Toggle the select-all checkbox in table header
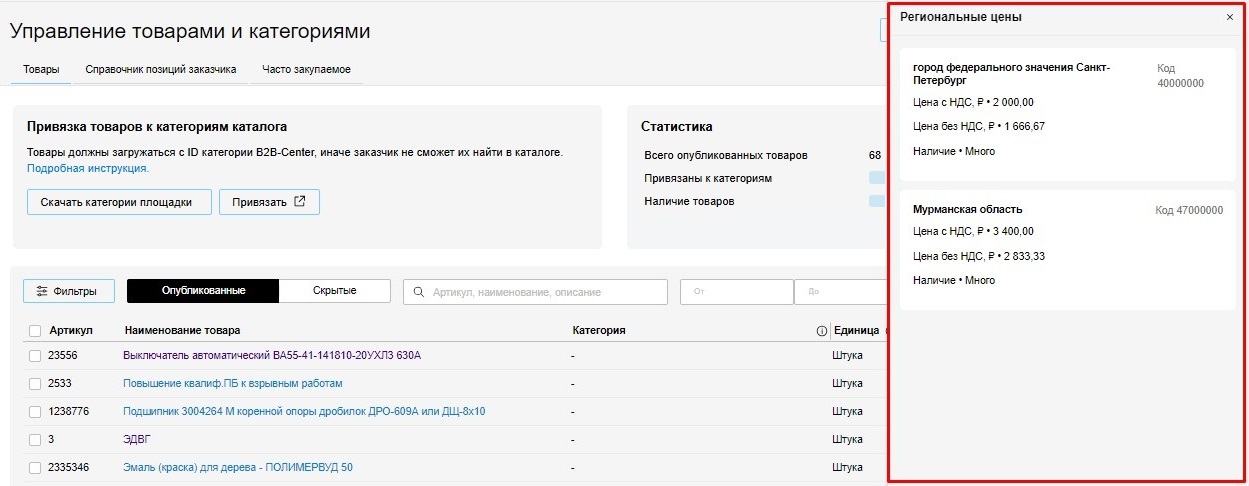 point(35,331)
